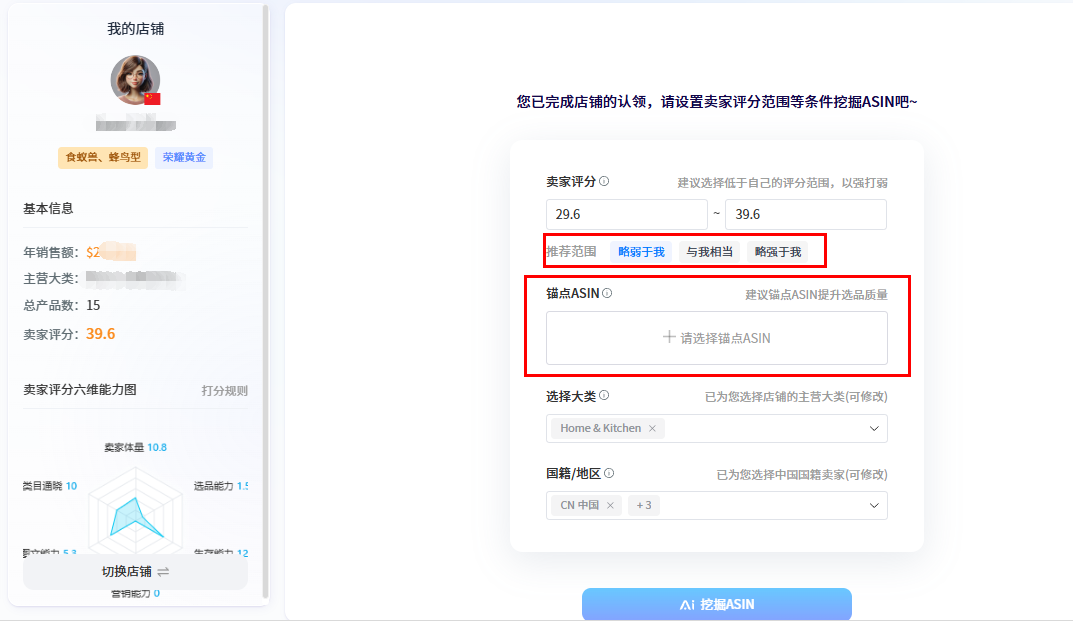Click the 29.6 minimum rating input field
Image resolution: width=1073 pixels, height=621 pixels.
(x=626, y=214)
